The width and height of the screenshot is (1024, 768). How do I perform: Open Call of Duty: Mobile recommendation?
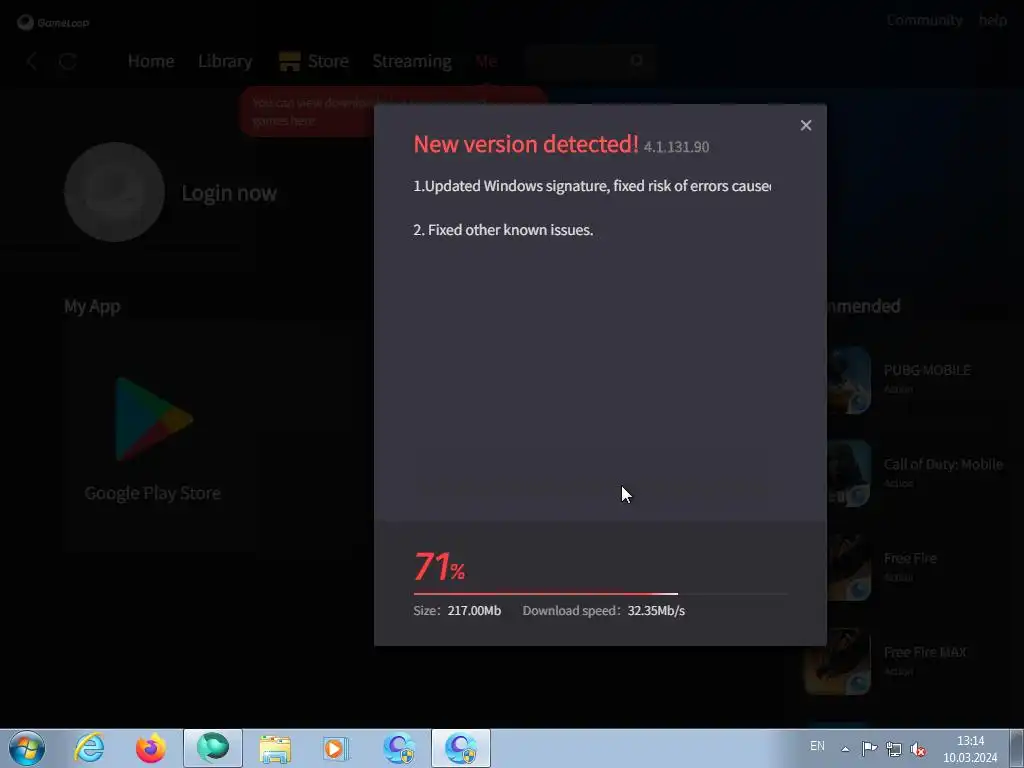coord(943,464)
